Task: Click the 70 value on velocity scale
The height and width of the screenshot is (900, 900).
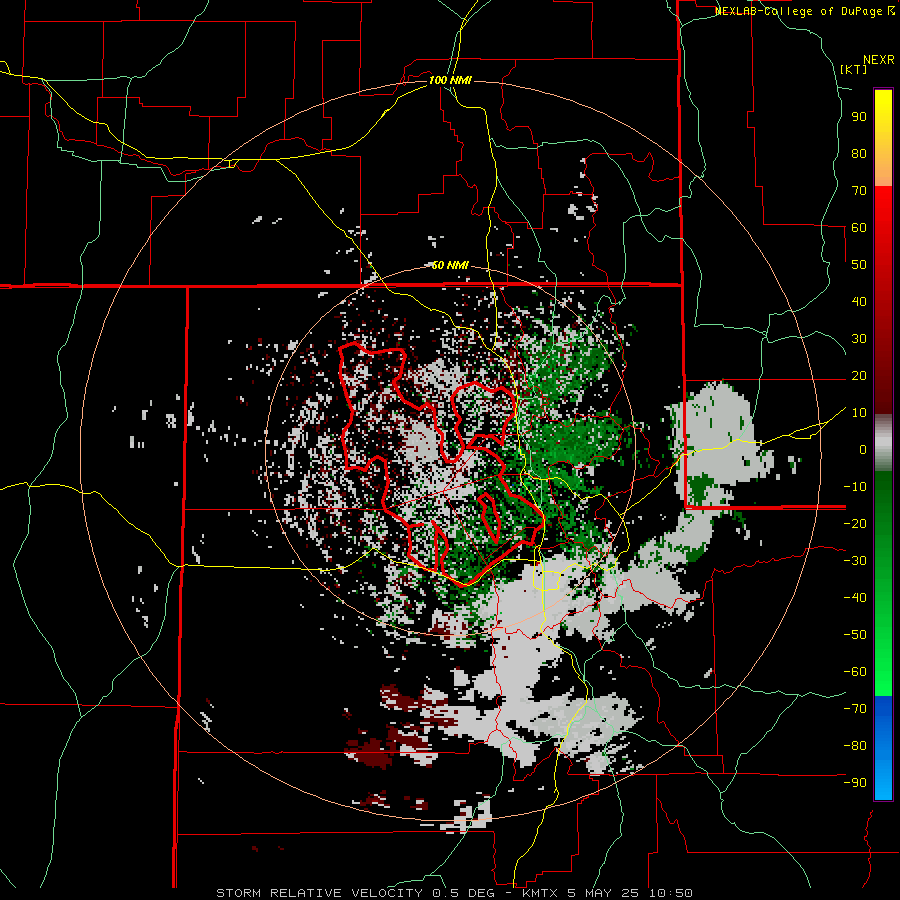Action: pos(859,191)
